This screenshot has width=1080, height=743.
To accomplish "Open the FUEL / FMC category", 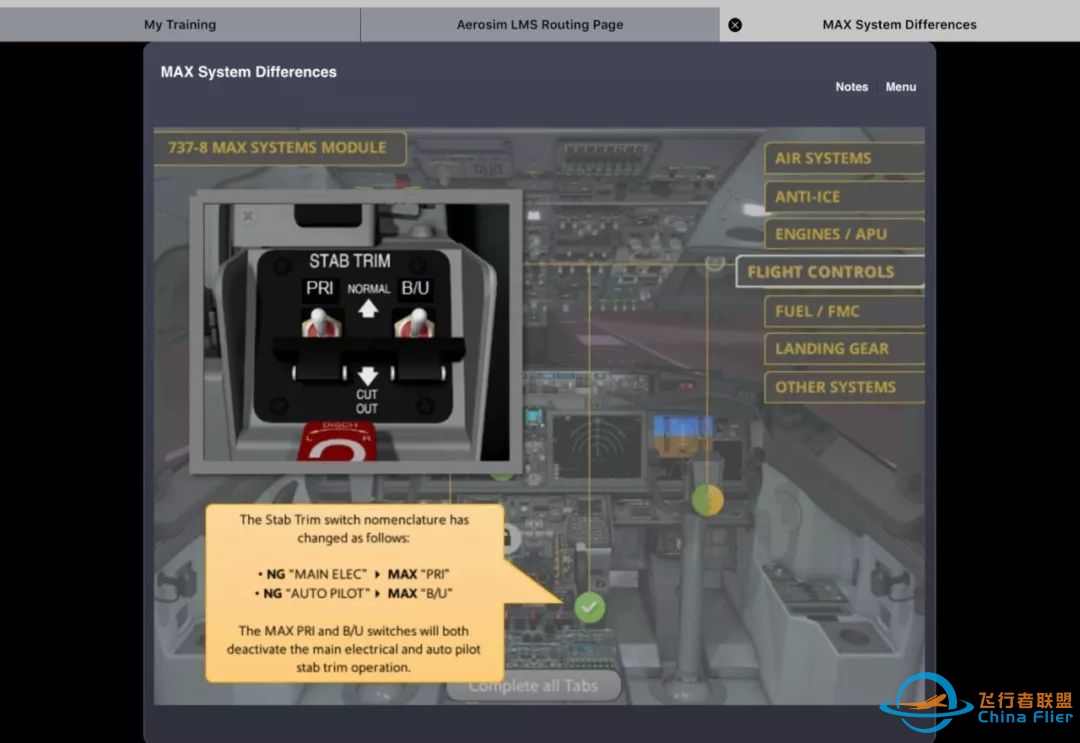I will pyautogui.click(x=844, y=311).
